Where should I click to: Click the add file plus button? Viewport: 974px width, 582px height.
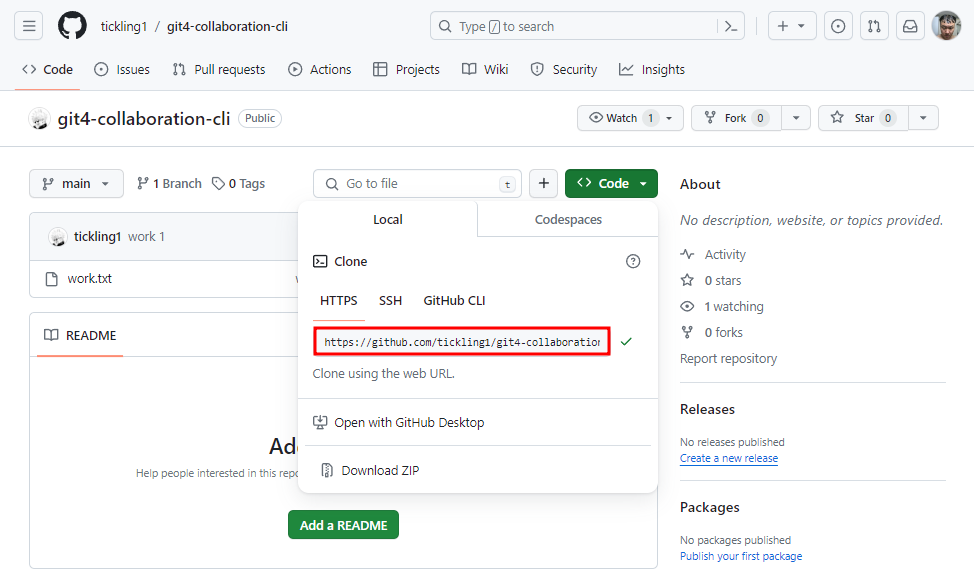[x=544, y=184]
